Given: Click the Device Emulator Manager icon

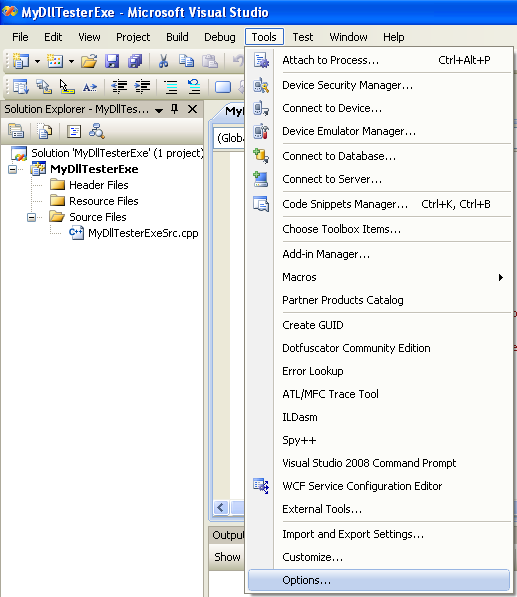Looking at the screenshot, I should [x=261, y=131].
